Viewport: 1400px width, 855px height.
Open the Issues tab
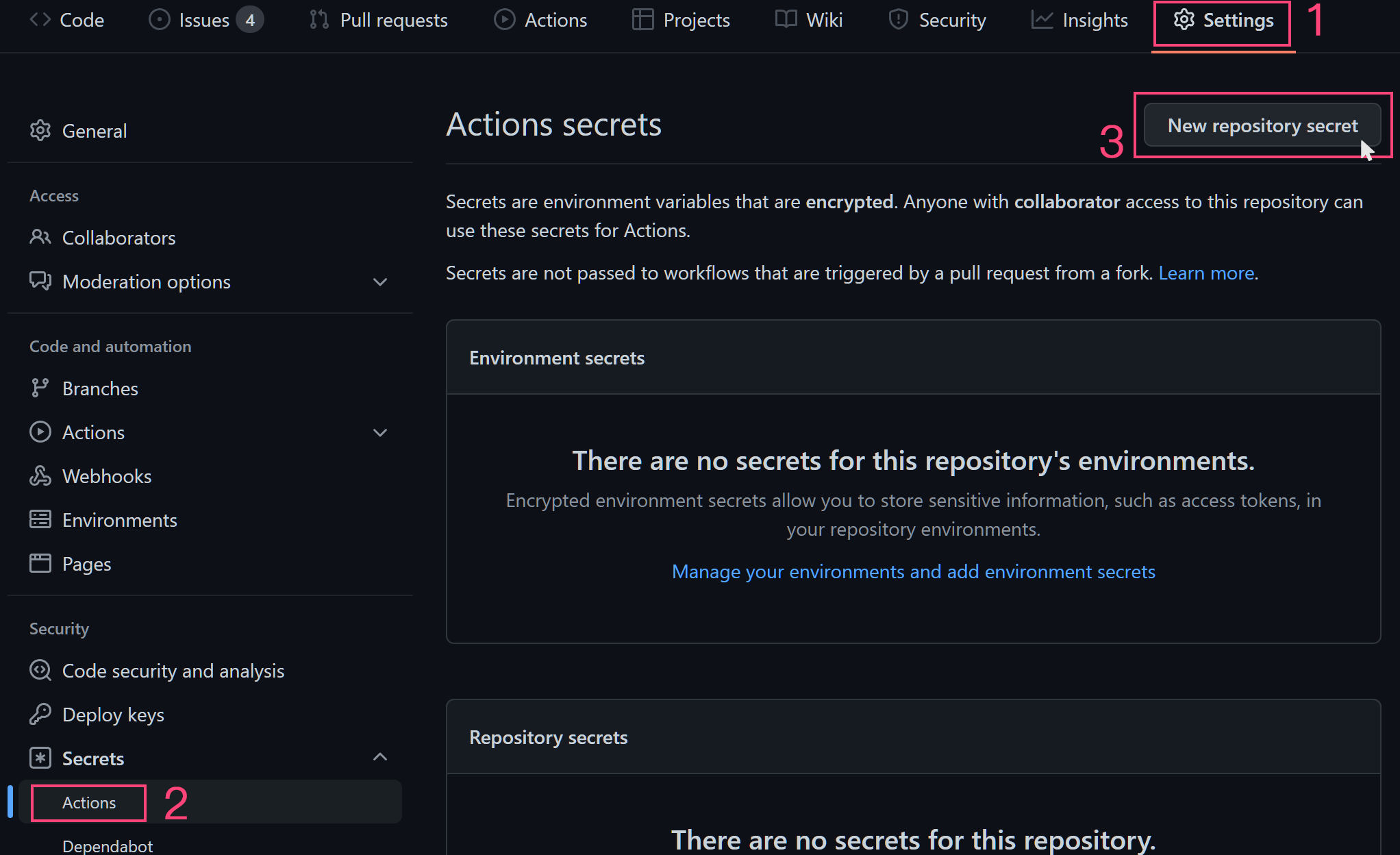pos(205,20)
